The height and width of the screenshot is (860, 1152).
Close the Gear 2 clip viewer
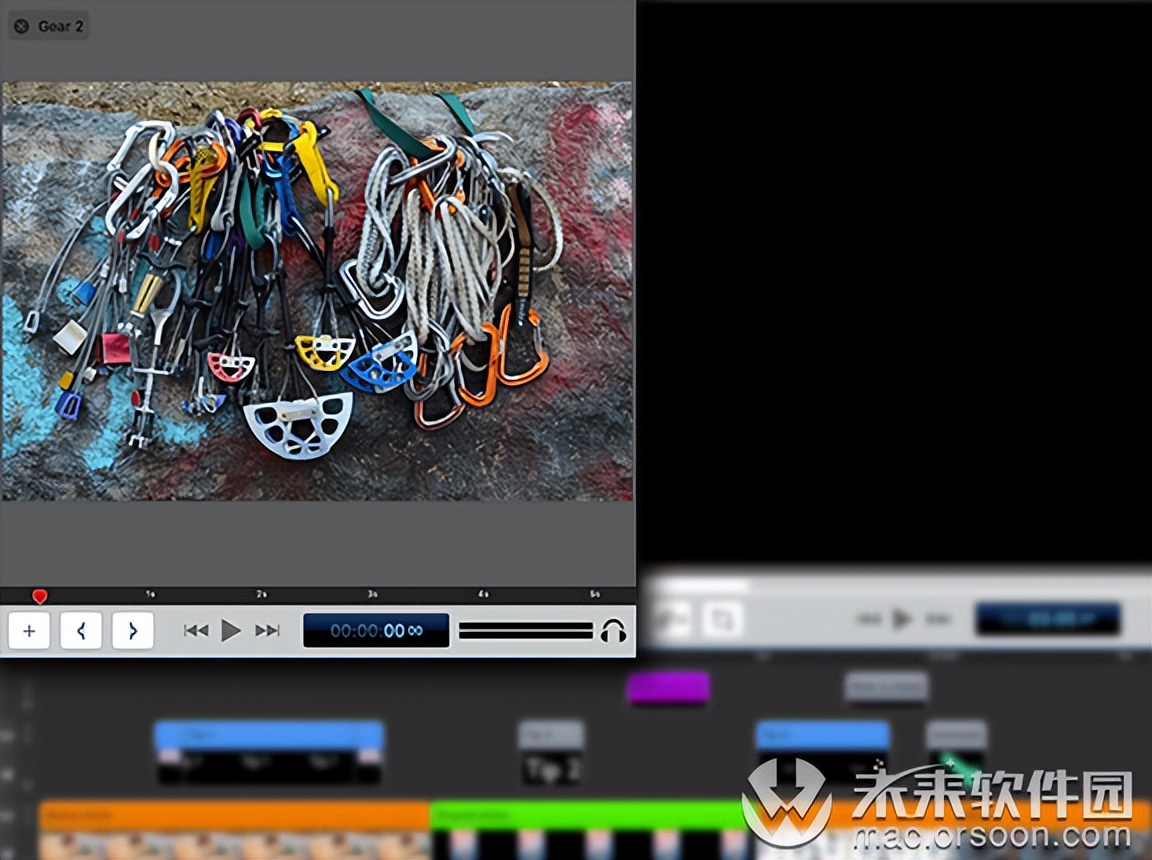(21, 26)
